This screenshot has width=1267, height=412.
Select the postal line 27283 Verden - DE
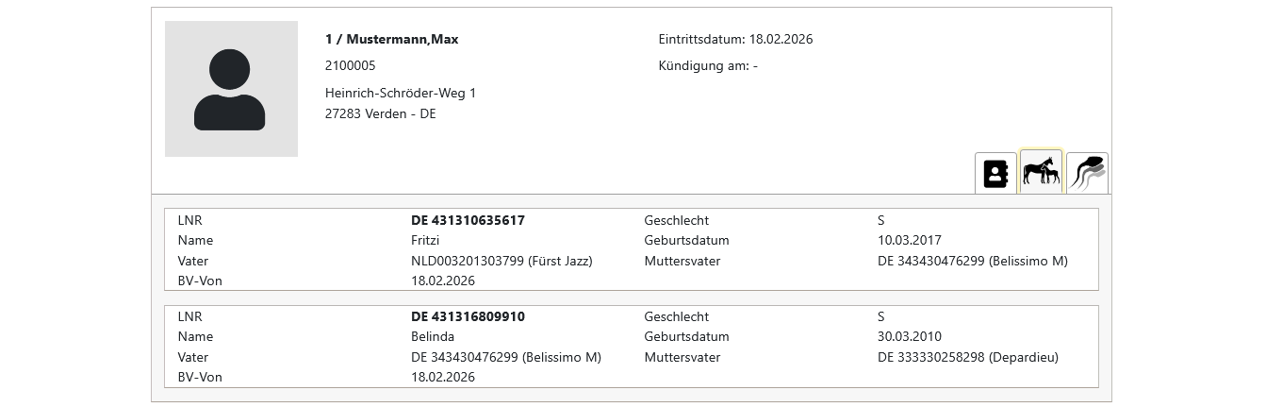(380, 114)
